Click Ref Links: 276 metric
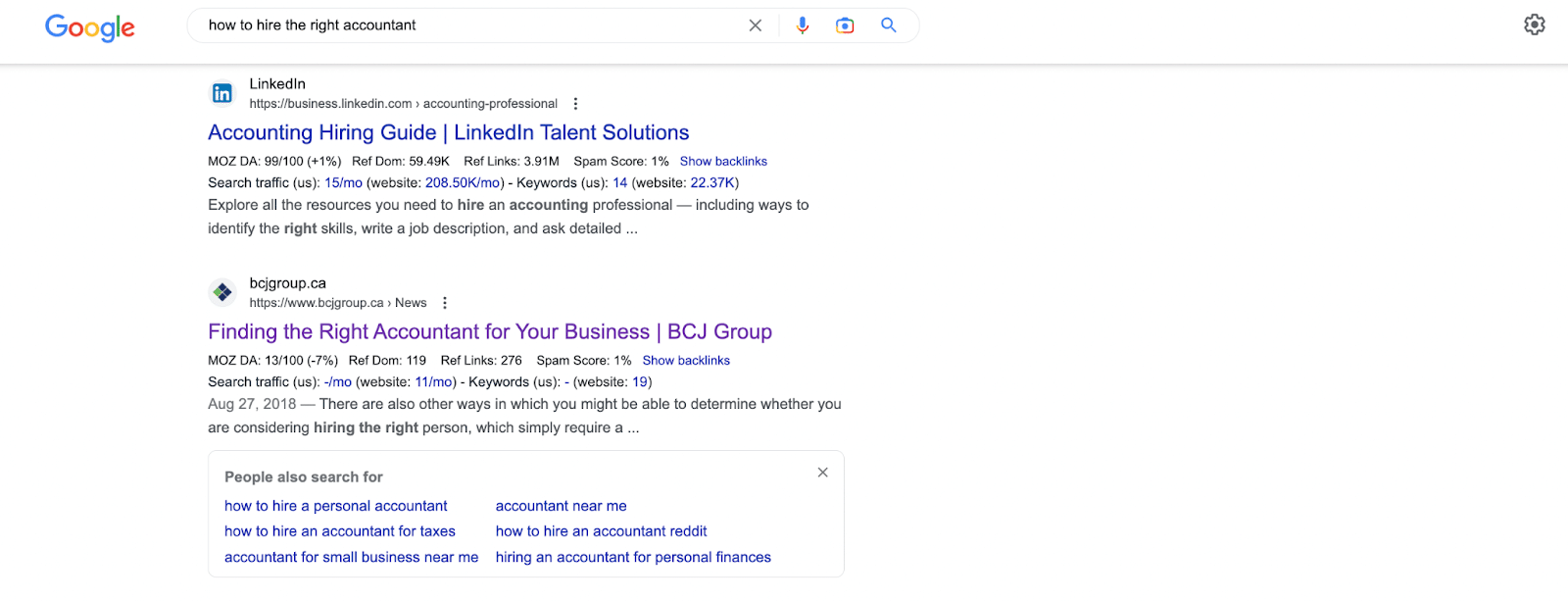Image resolution: width=1568 pixels, height=601 pixels. (x=481, y=360)
